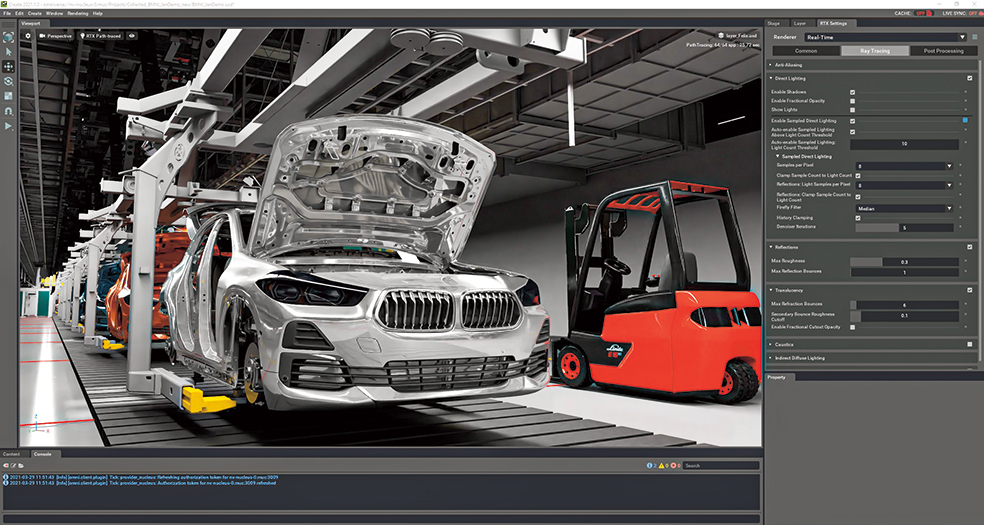Toggle the Enable Shadows checkbox
The image size is (984, 525).
(x=852, y=91)
